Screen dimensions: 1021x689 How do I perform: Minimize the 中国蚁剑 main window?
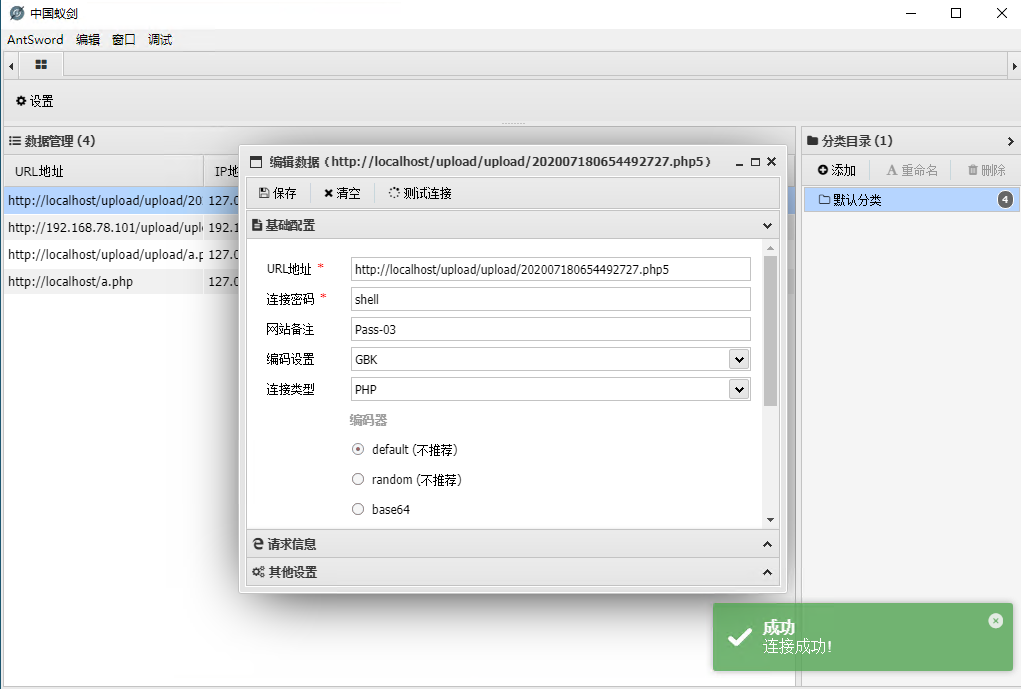click(911, 13)
